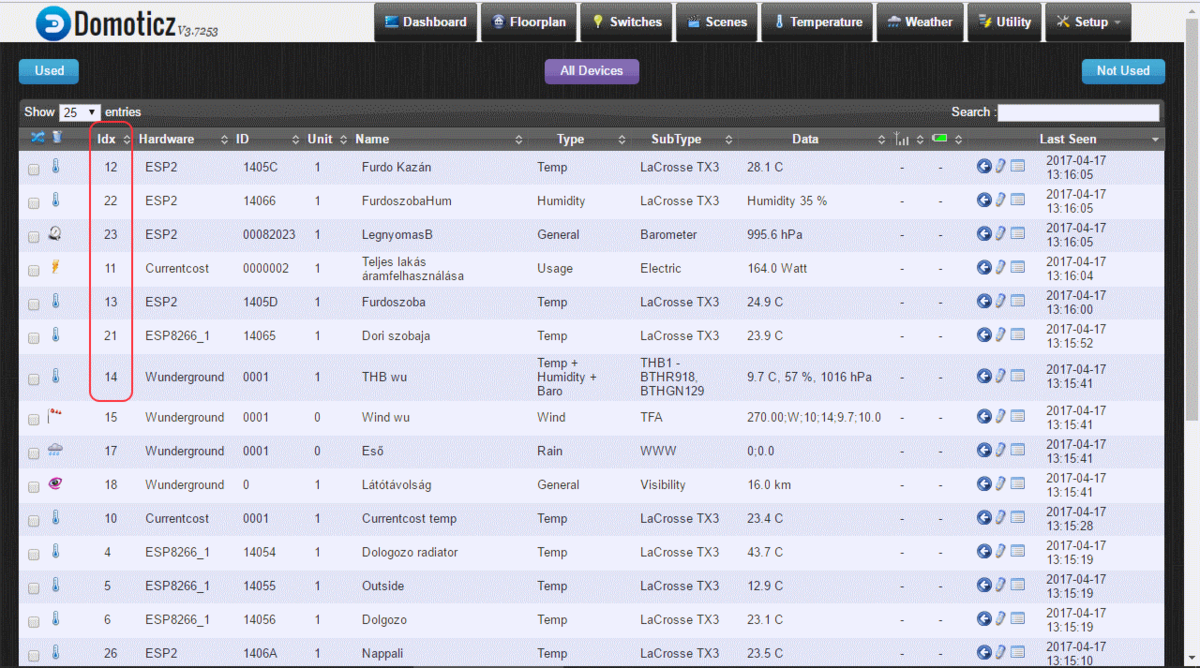Click the shuffle select-all icon in table header
The width and height of the screenshot is (1200, 668).
(37, 138)
